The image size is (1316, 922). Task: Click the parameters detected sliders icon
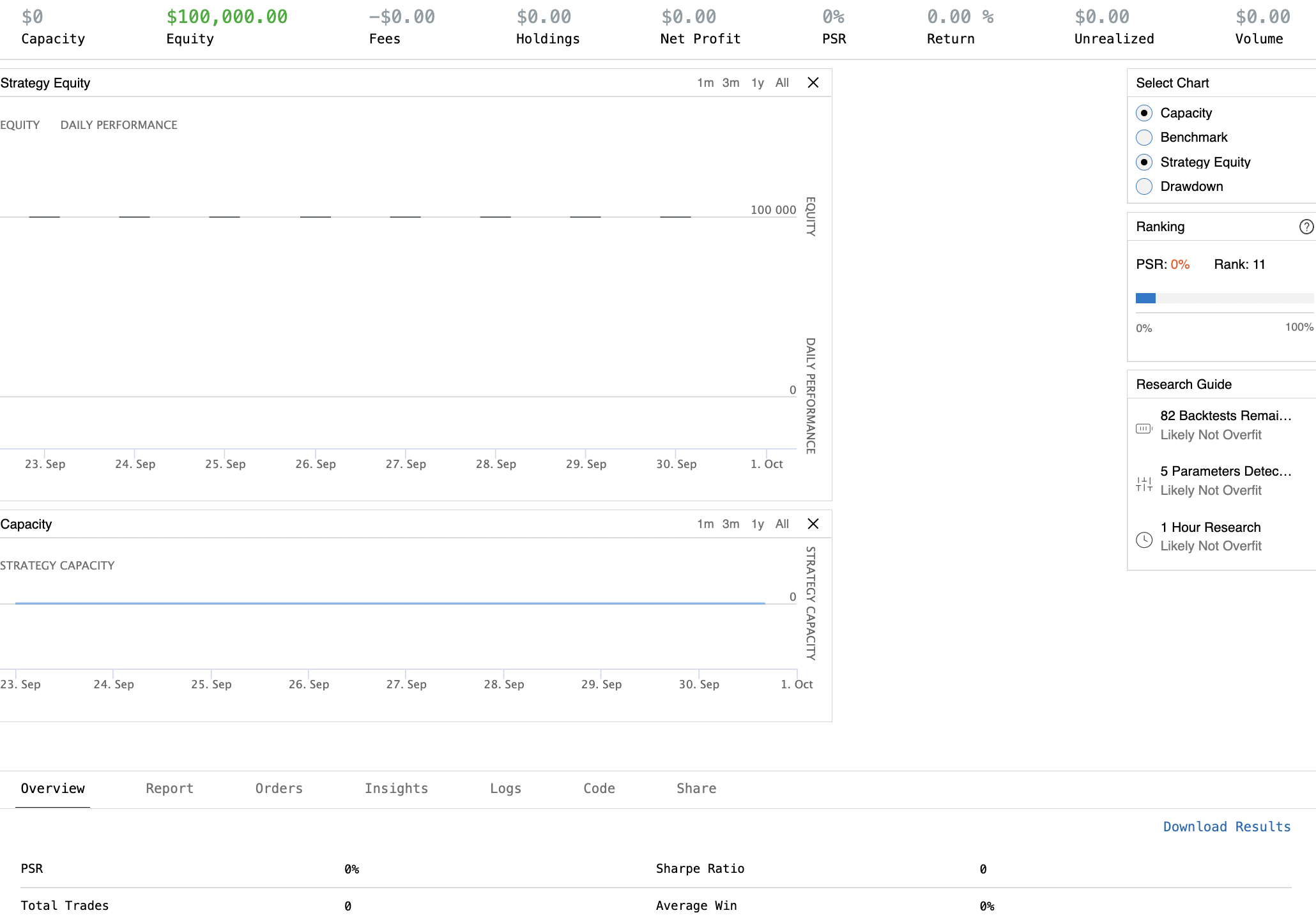[1144, 484]
